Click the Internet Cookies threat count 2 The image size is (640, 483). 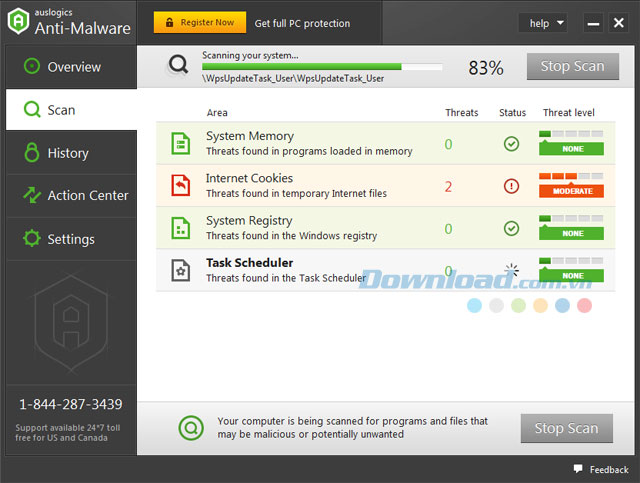coord(448,187)
